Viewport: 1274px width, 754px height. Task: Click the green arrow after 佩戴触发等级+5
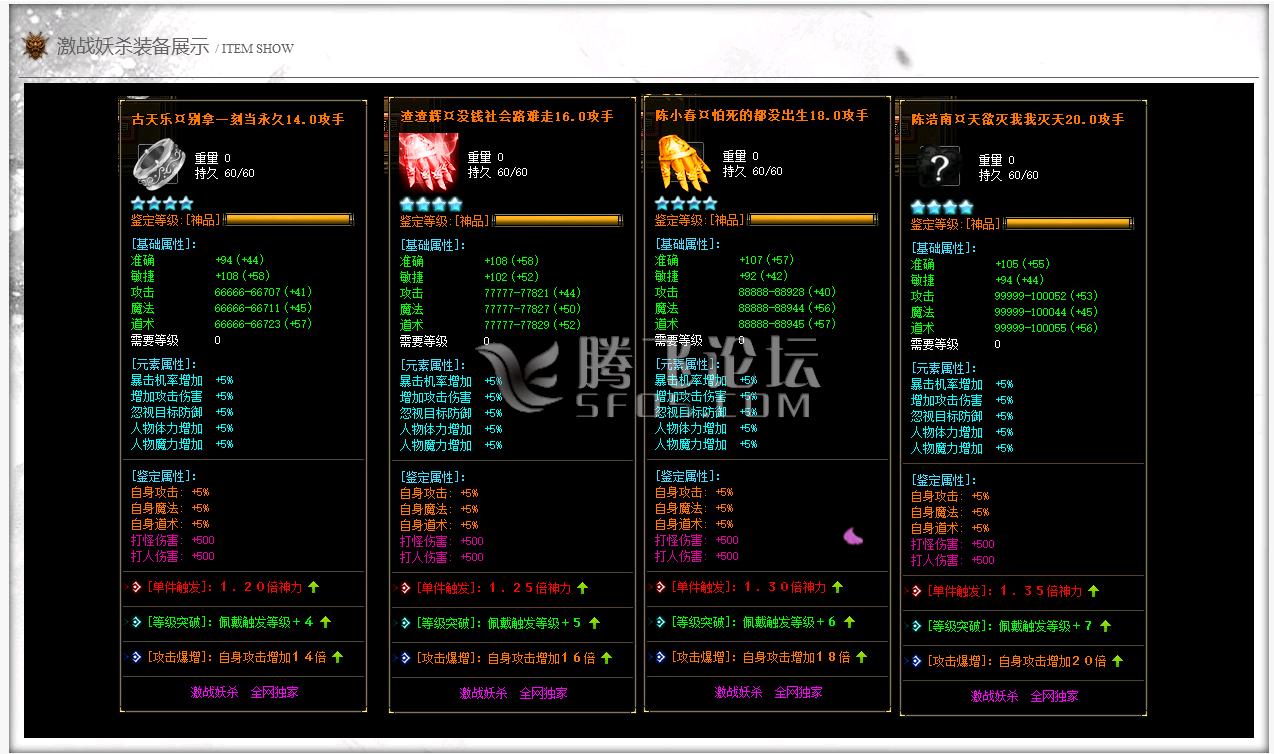pos(594,623)
